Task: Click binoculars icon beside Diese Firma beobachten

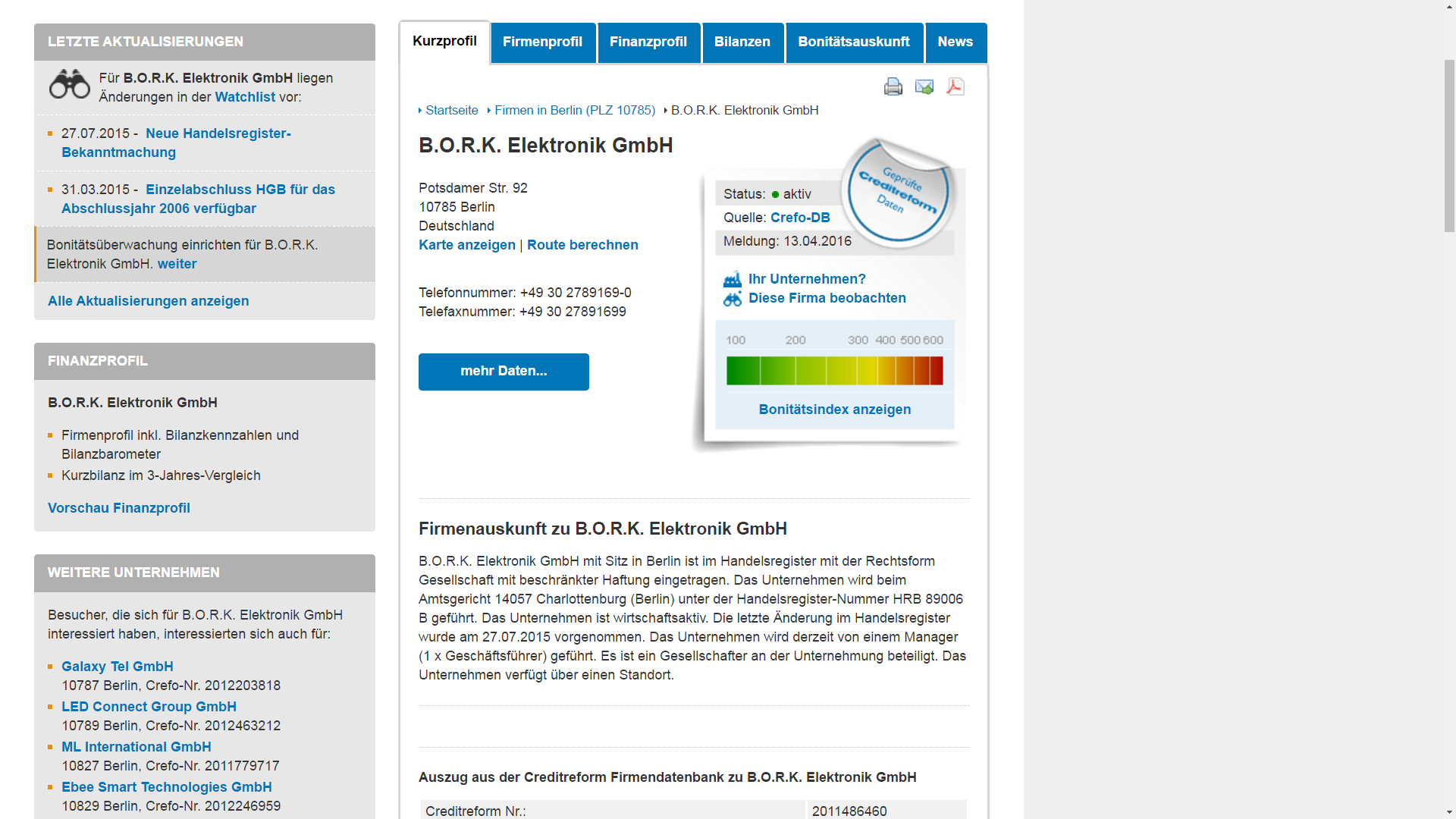Action: pyautogui.click(x=733, y=299)
